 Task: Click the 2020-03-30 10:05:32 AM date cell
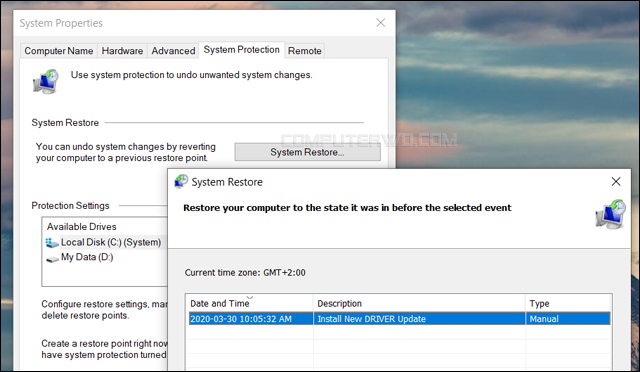point(241,319)
